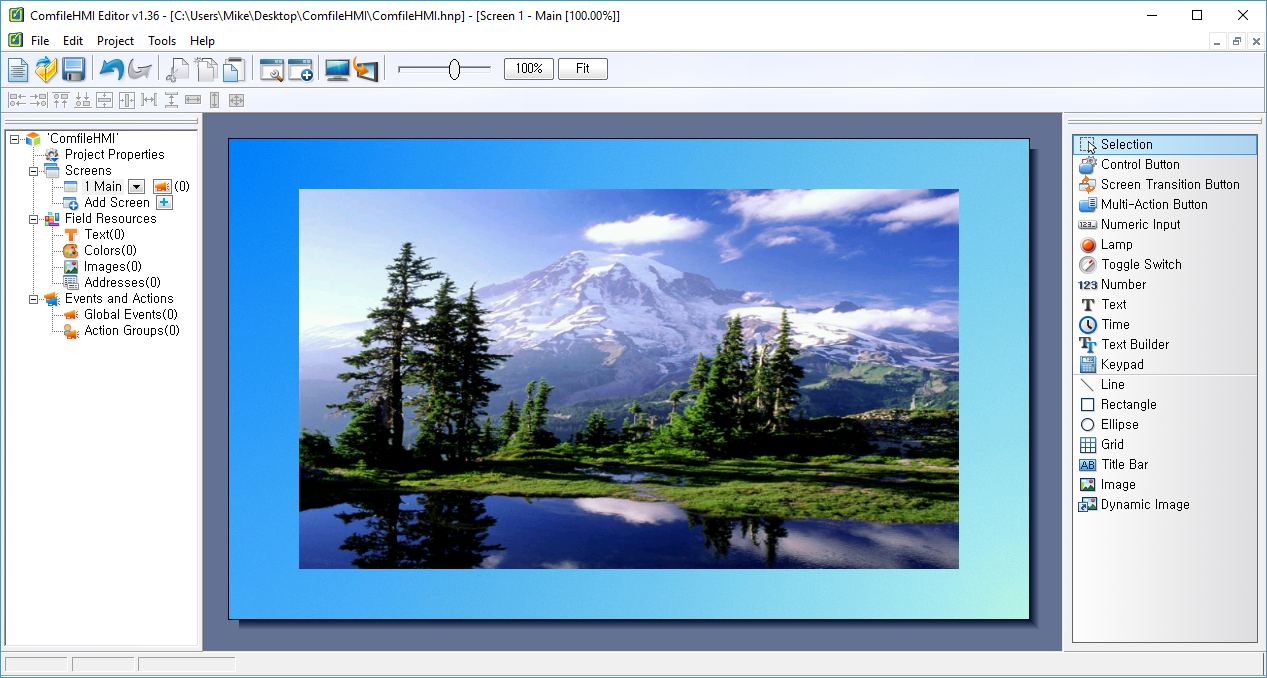Click the zoom slider handle
This screenshot has height=678, width=1267.
pyautogui.click(x=454, y=69)
